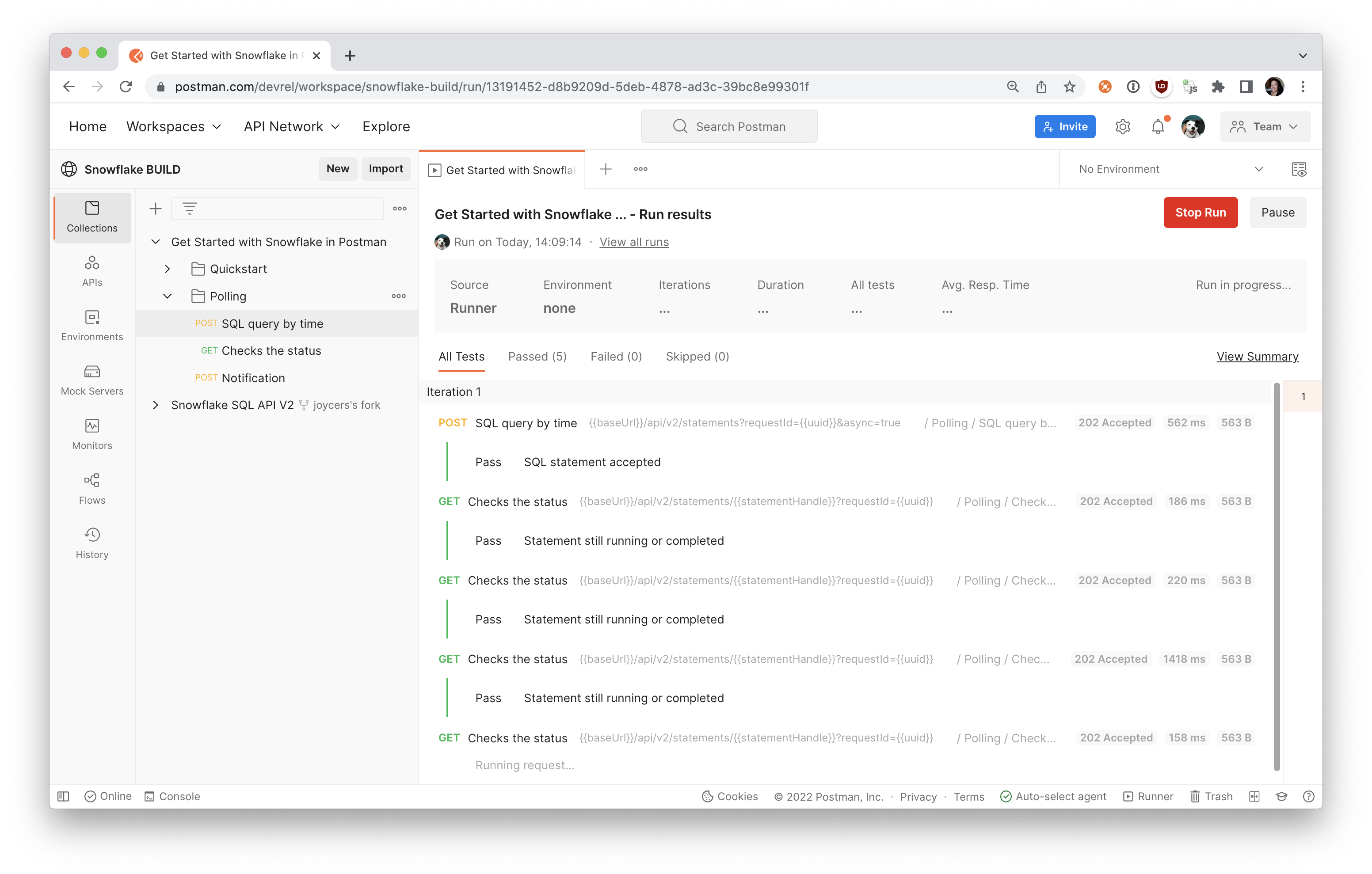Click the Stop Run button
The width and height of the screenshot is (1372, 874).
(1200, 212)
